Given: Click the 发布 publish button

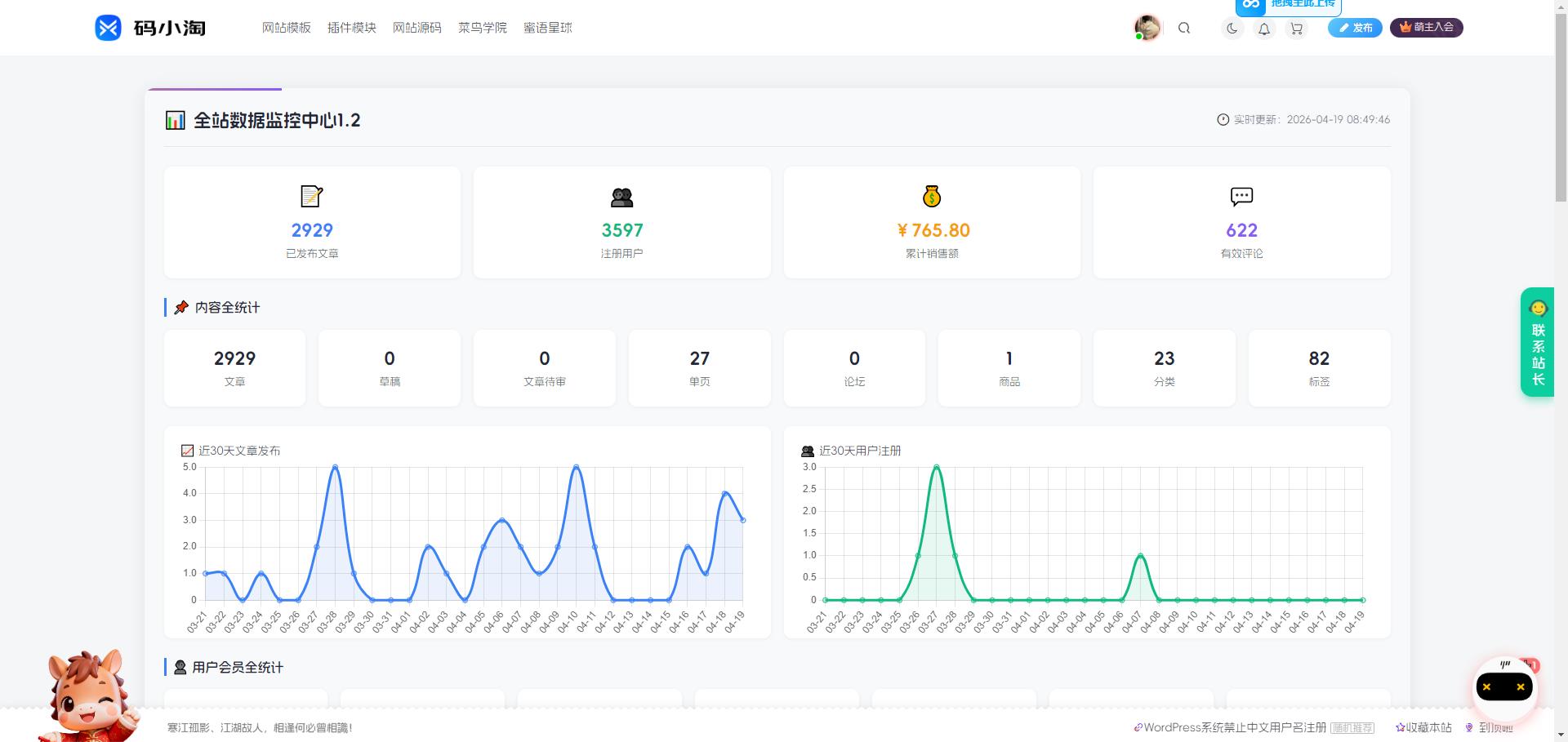Looking at the screenshot, I should pos(1355,28).
